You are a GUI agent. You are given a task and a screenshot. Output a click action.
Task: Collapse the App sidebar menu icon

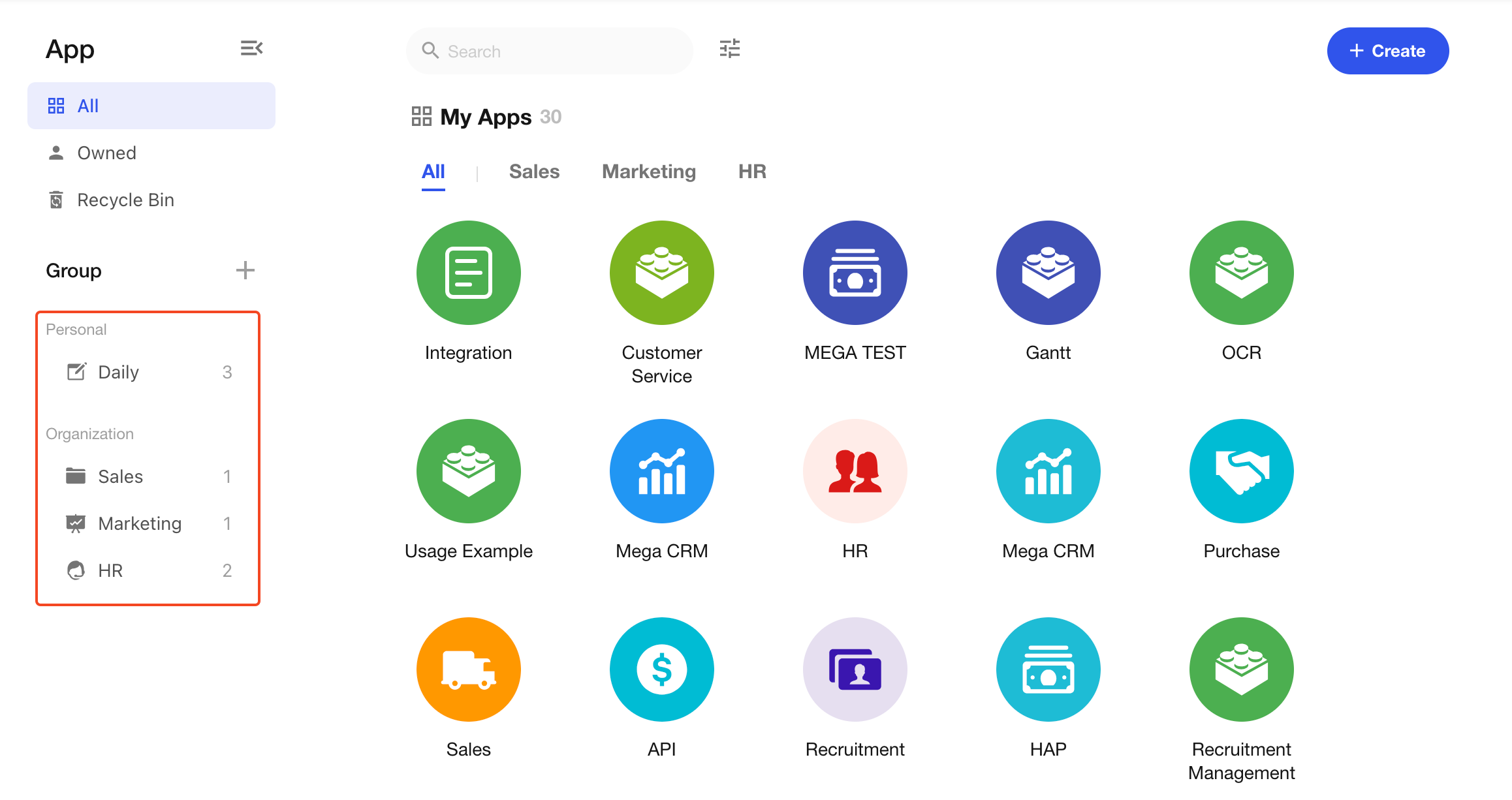pyautogui.click(x=251, y=48)
